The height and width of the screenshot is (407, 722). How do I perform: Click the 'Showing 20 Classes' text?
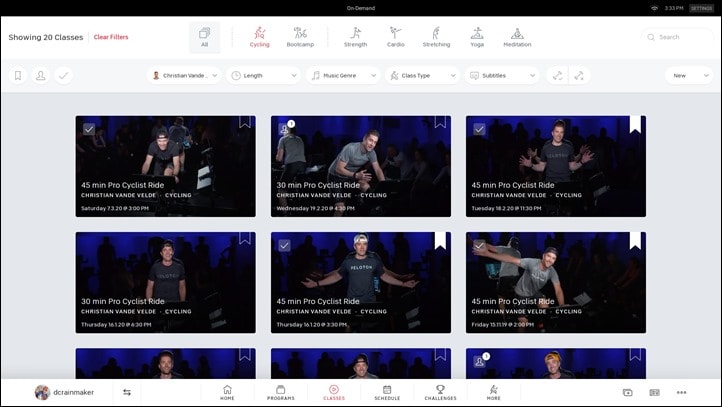(46, 37)
